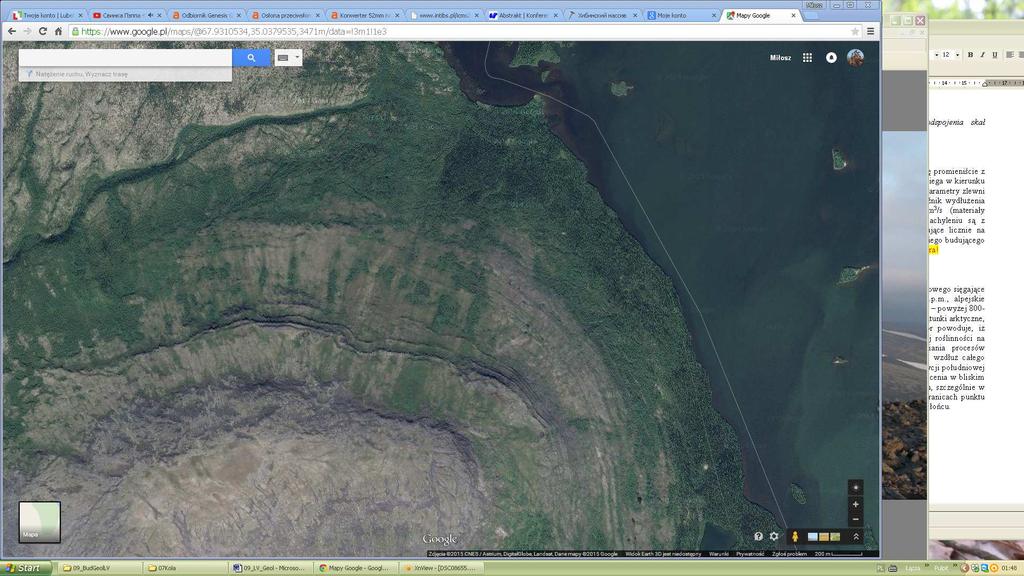1024x576 pixels.
Task: Close the Mapy Google tab
Action: pyautogui.click(x=793, y=15)
